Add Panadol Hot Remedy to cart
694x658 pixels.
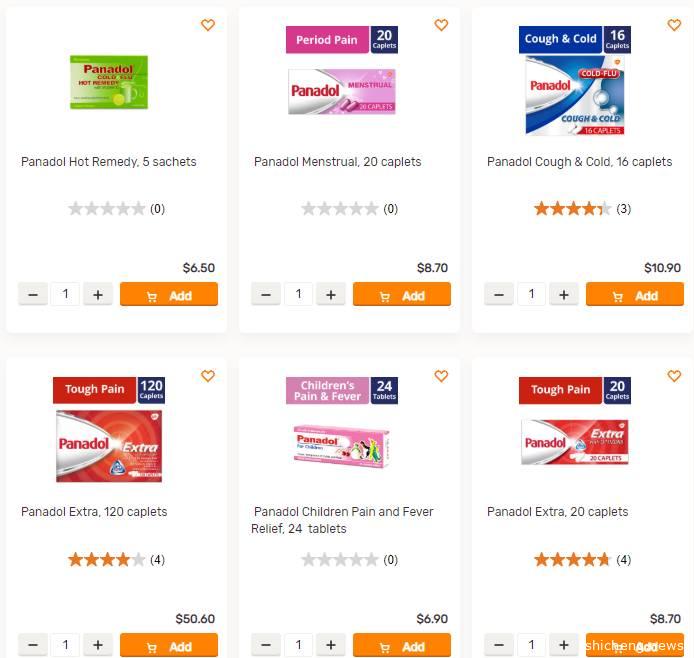click(169, 295)
